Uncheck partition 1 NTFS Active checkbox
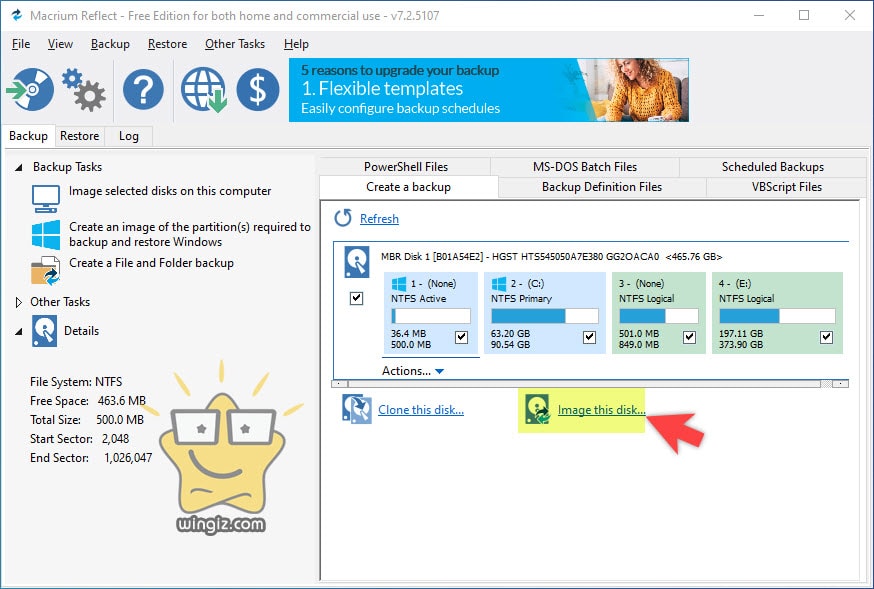This screenshot has height=589, width=874. (462, 337)
